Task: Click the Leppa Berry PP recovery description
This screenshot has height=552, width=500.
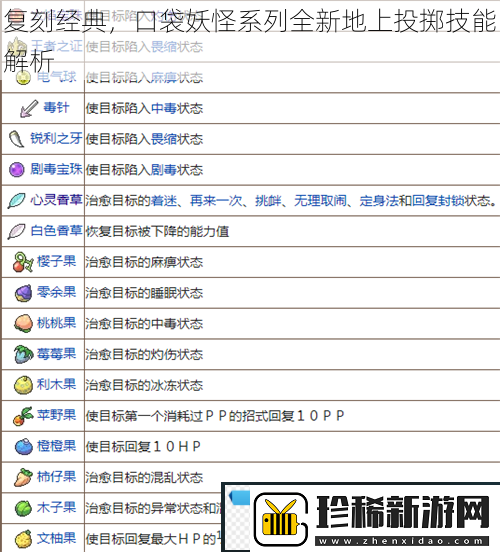Action: click(x=215, y=416)
